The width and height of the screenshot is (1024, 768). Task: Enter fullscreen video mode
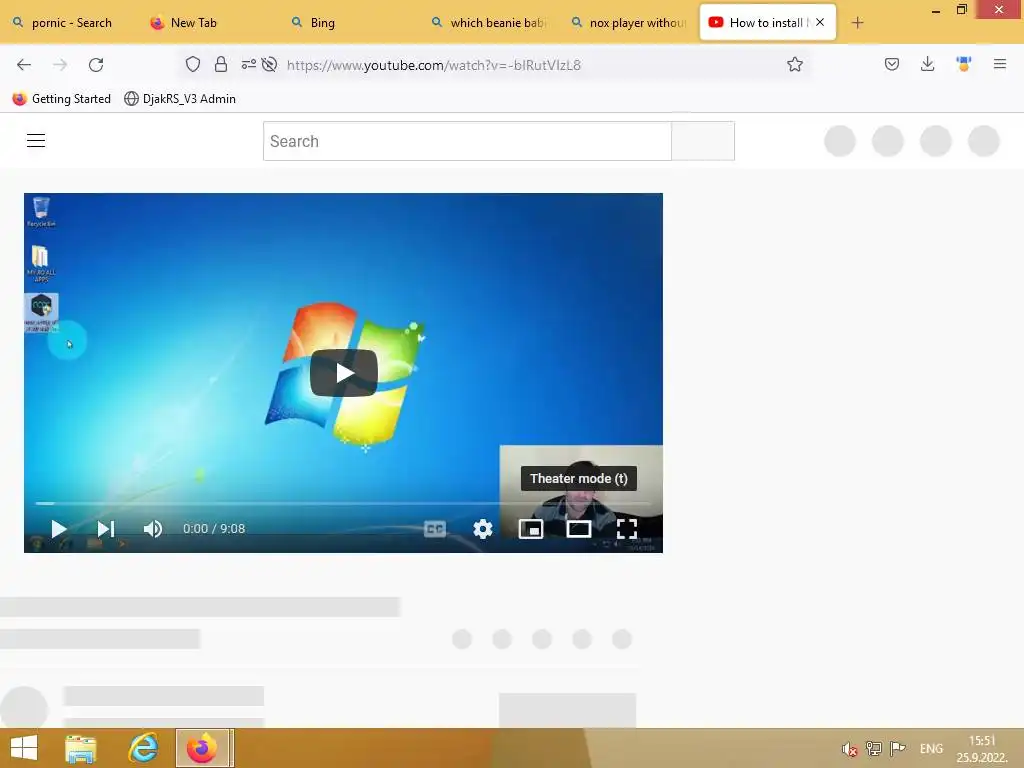tap(627, 529)
